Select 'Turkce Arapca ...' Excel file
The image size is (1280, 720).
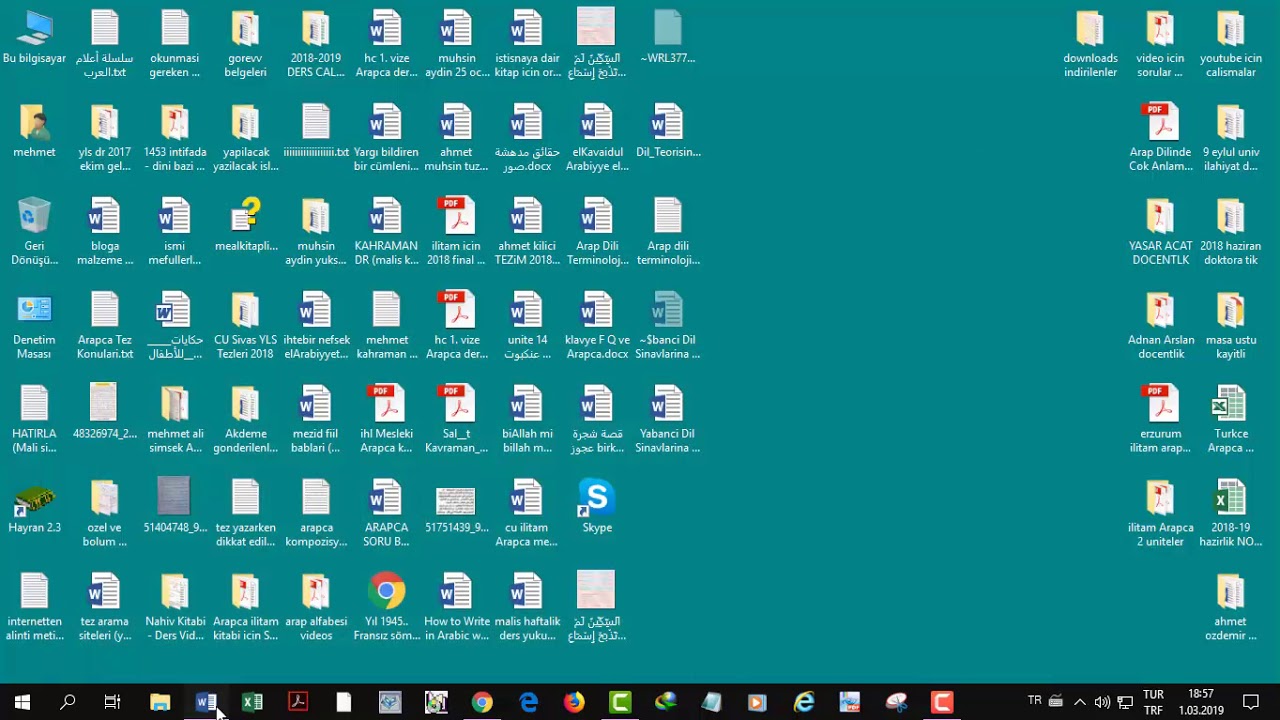coord(1231,420)
